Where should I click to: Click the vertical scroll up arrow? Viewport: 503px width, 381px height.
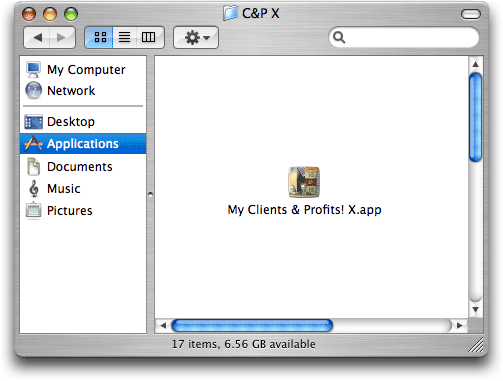[476, 64]
